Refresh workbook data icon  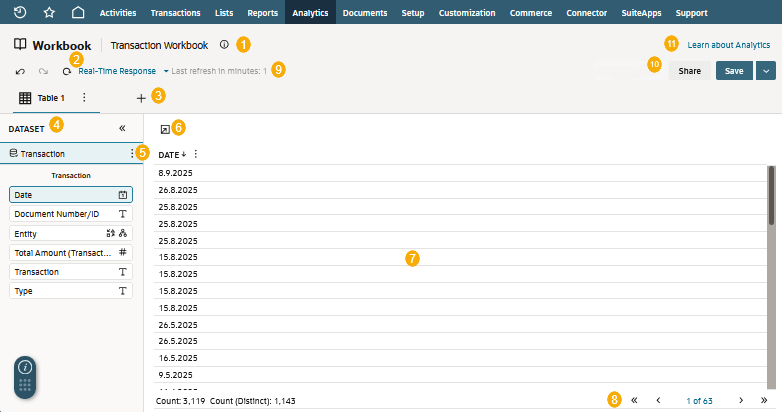coord(66,71)
